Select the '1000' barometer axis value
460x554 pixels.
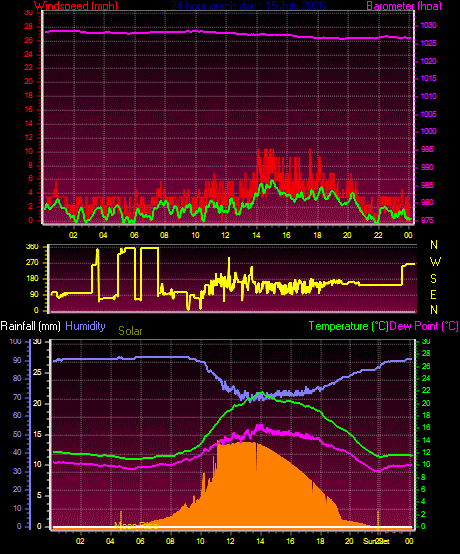click(428, 131)
